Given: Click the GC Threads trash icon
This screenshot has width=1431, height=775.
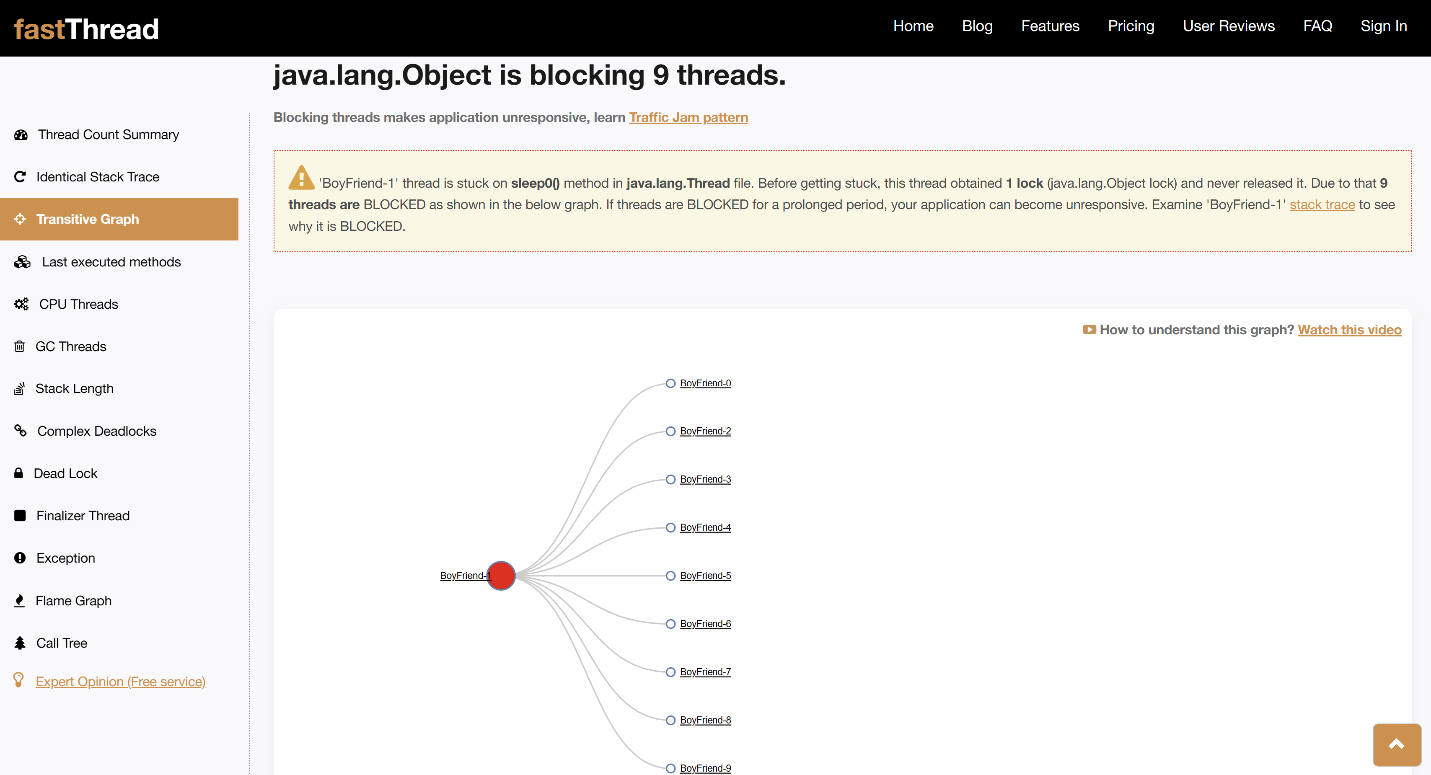Looking at the screenshot, I should (20, 347).
